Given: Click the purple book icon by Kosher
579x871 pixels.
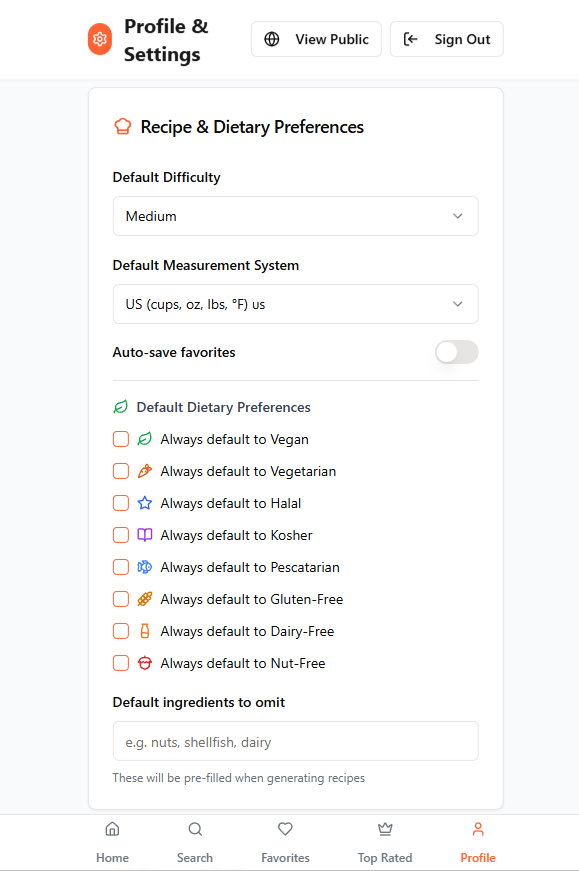Looking at the screenshot, I should [144, 535].
